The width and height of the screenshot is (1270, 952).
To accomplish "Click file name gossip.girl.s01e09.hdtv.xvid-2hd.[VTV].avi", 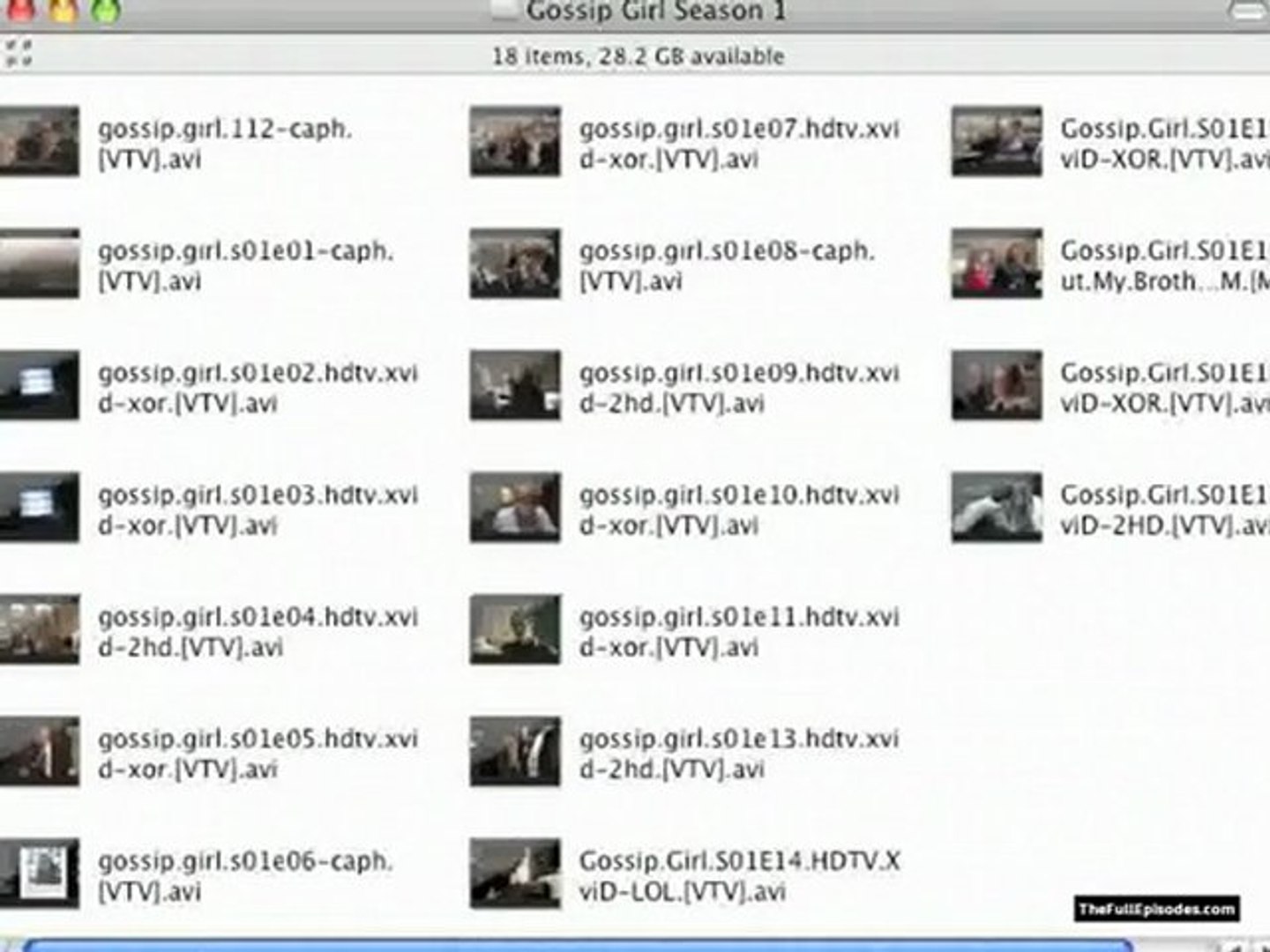I will point(739,387).
